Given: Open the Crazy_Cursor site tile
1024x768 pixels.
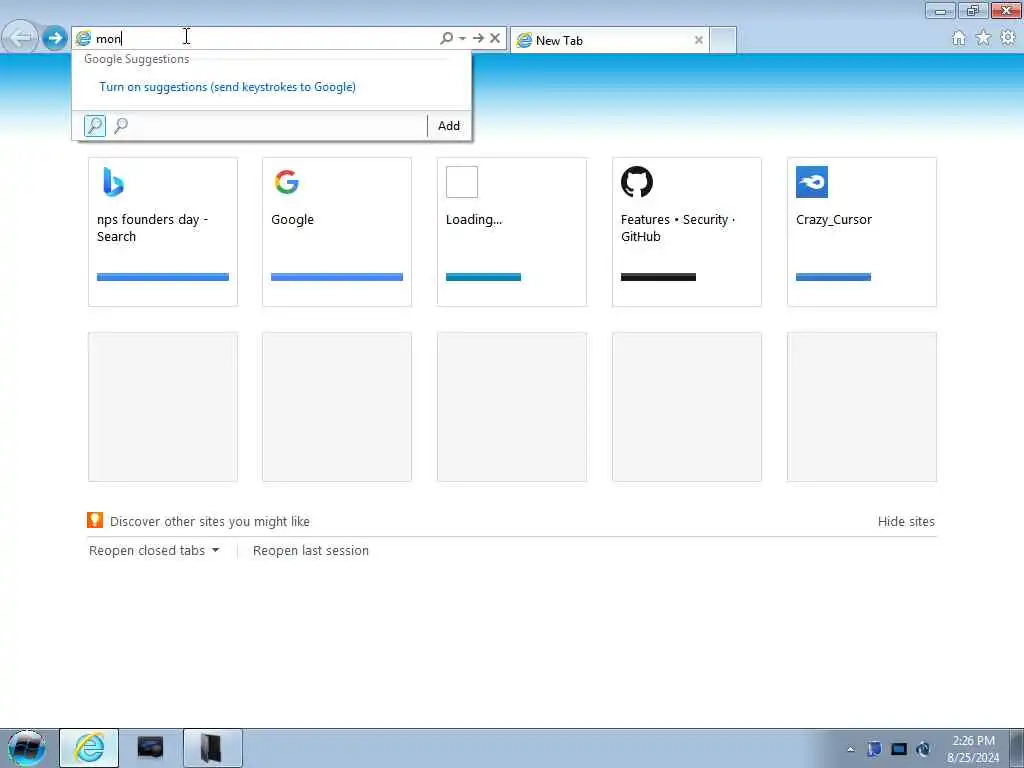Looking at the screenshot, I should tap(862, 232).
